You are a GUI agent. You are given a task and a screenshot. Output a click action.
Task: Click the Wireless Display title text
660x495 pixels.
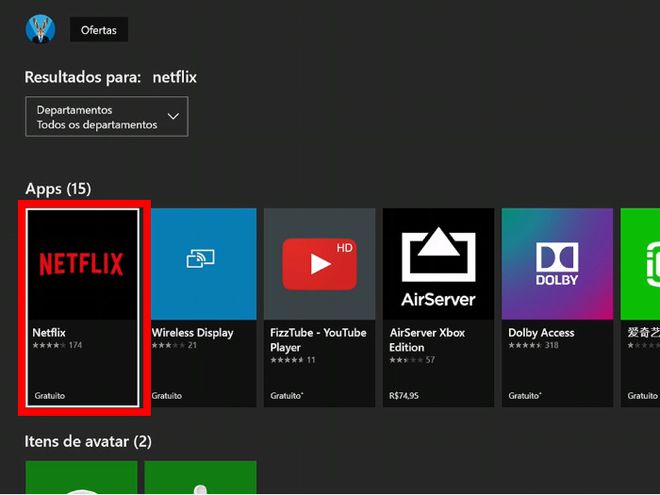pos(192,333)
